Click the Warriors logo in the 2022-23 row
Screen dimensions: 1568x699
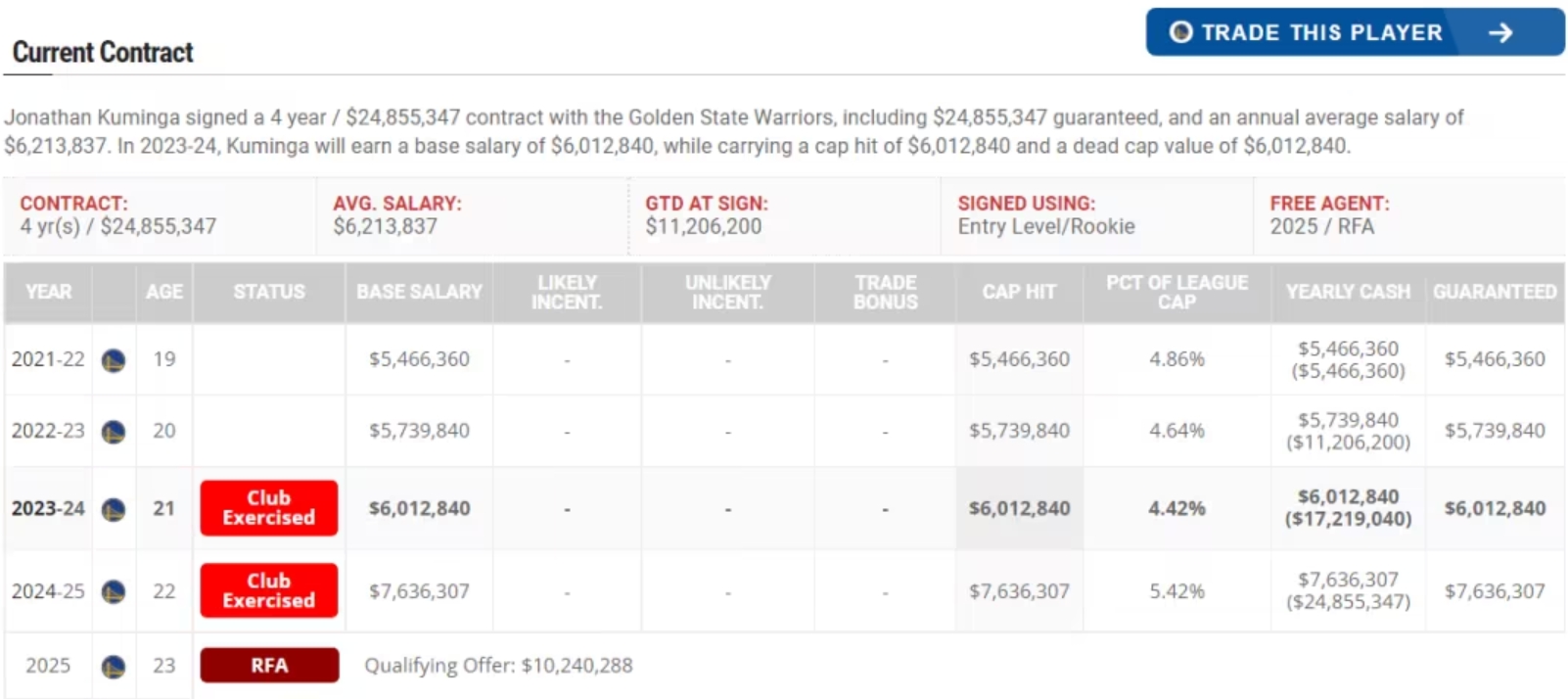point(114,432)
